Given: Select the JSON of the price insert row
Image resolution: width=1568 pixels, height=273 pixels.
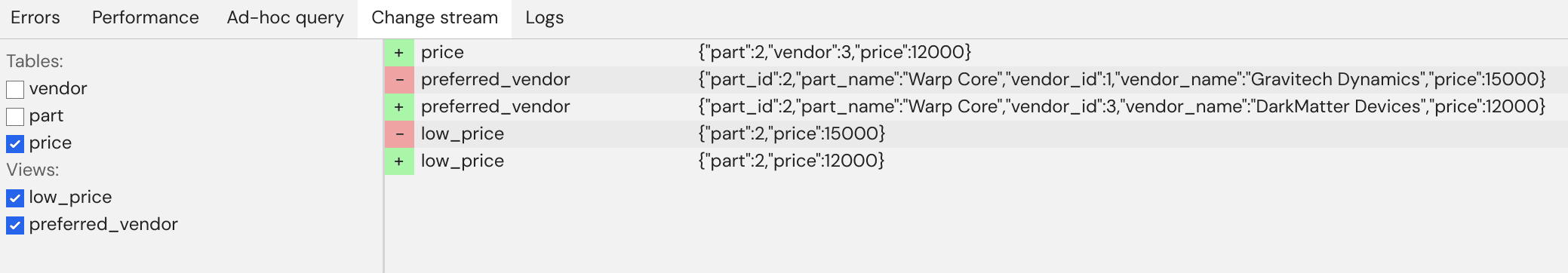Looking at the screenshot, I should (x=835, y=52).
